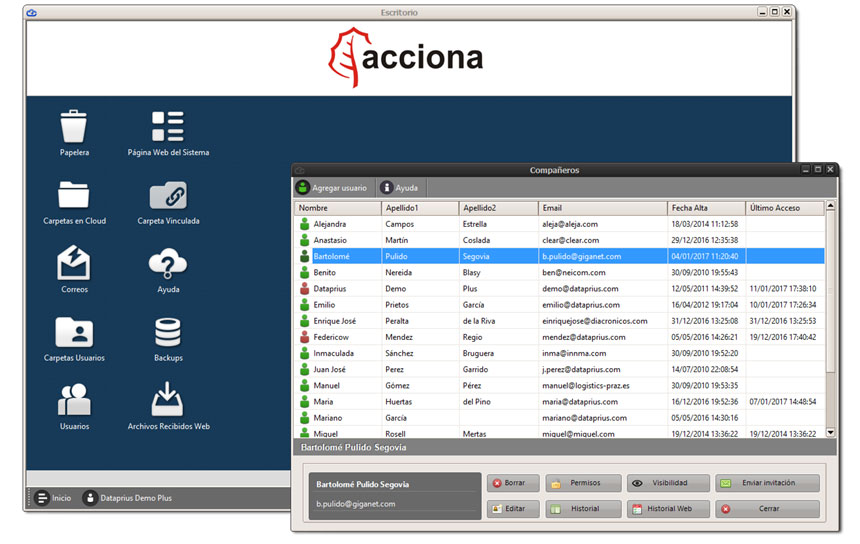Click the green user icon beside Juan José

[x=304, y=369]
